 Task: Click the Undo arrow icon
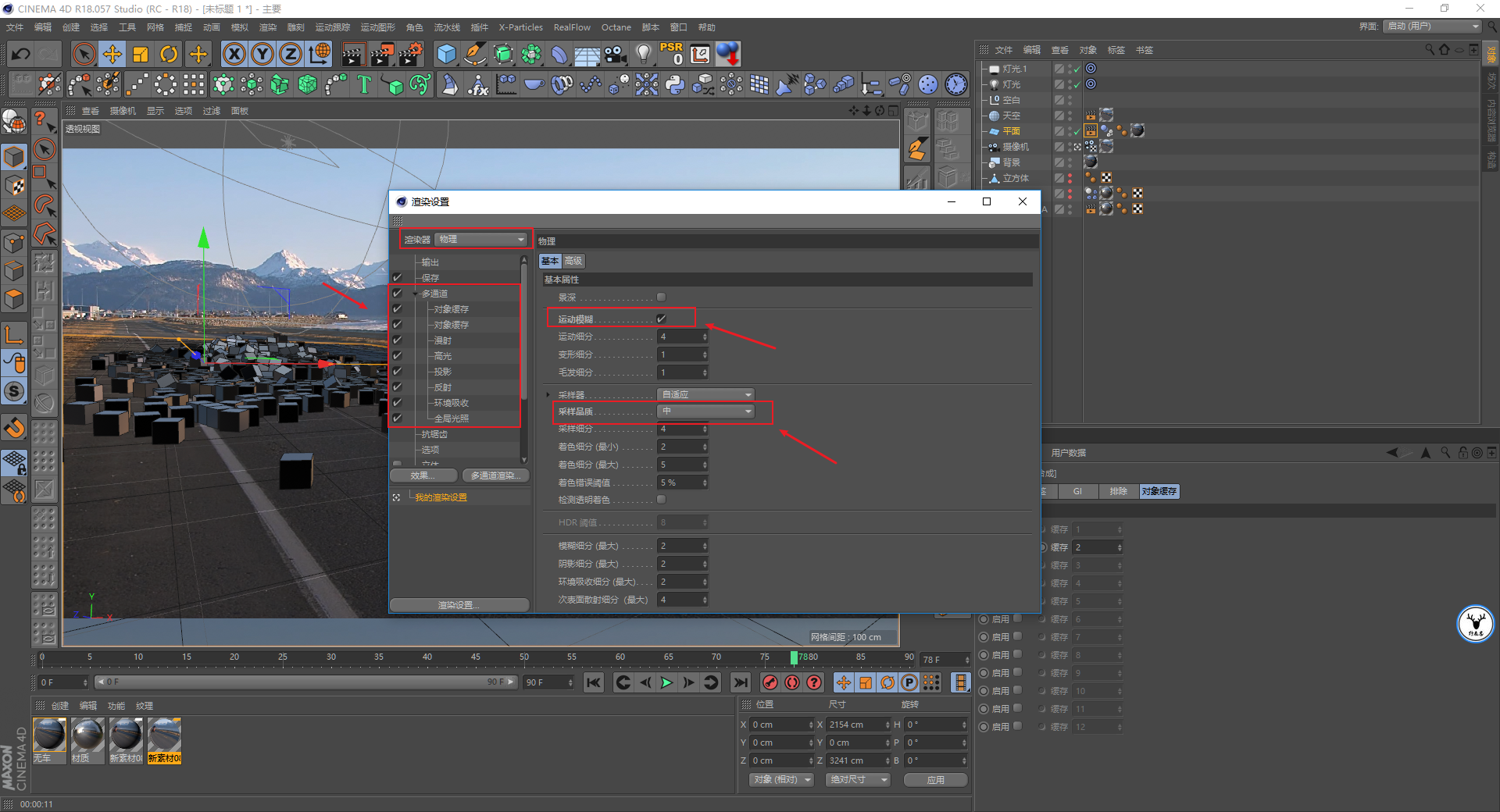pos(21,54)
